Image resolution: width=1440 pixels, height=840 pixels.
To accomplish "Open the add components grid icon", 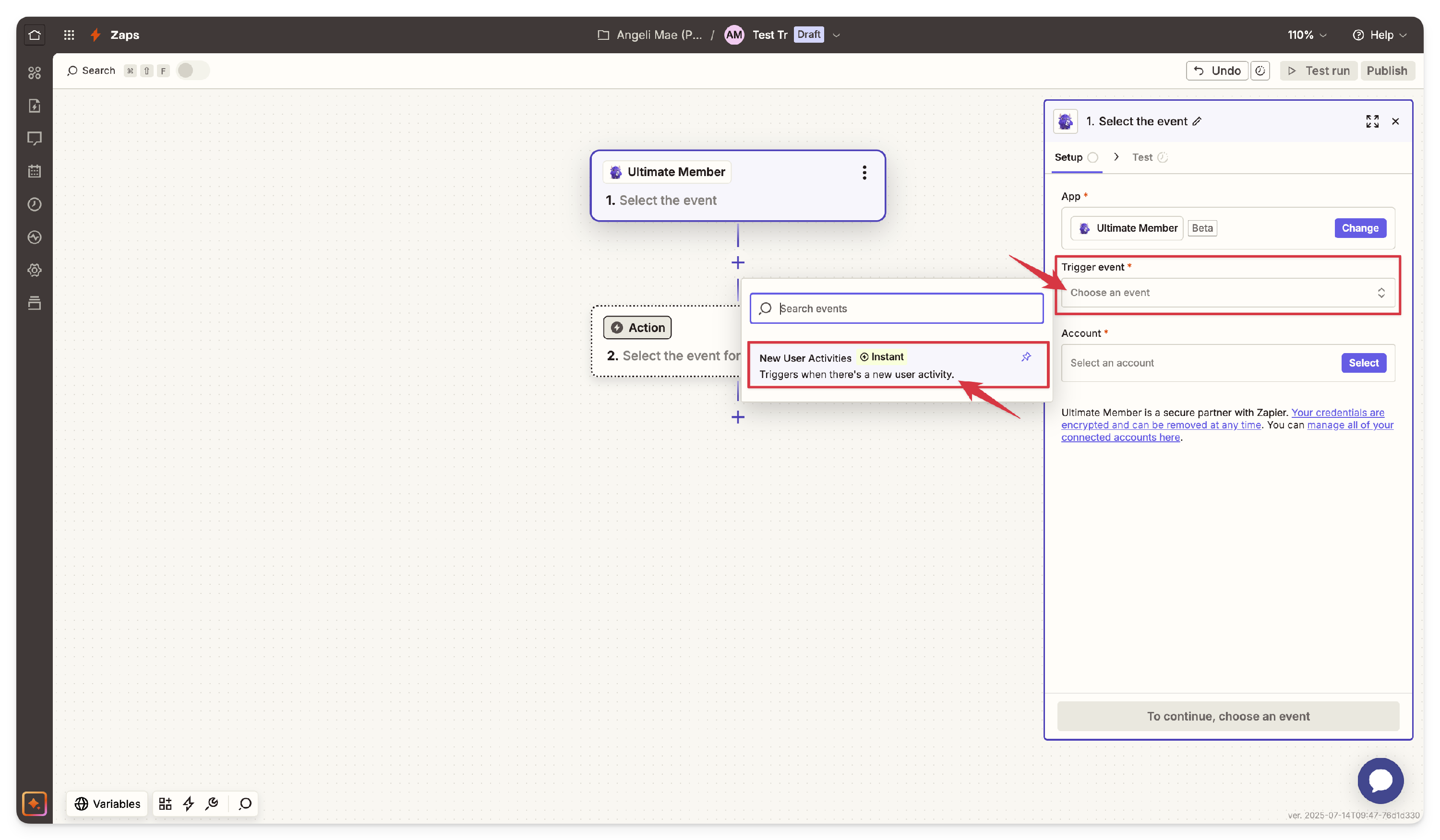I will click(165, 803).
